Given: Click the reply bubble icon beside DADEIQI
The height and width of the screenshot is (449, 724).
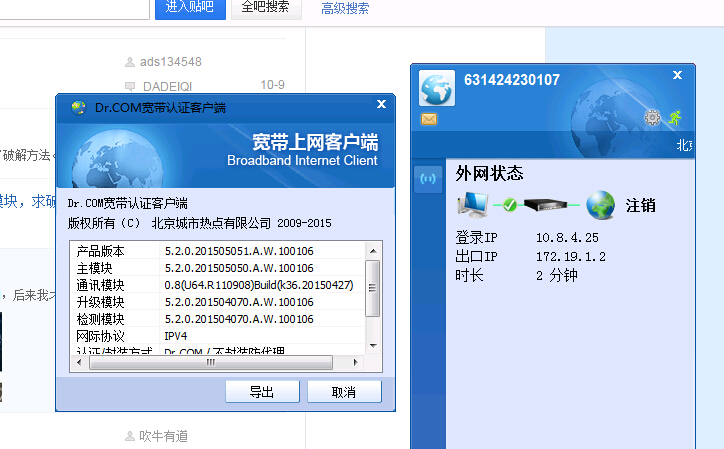Looking at the screenshot, I should 130,86.
